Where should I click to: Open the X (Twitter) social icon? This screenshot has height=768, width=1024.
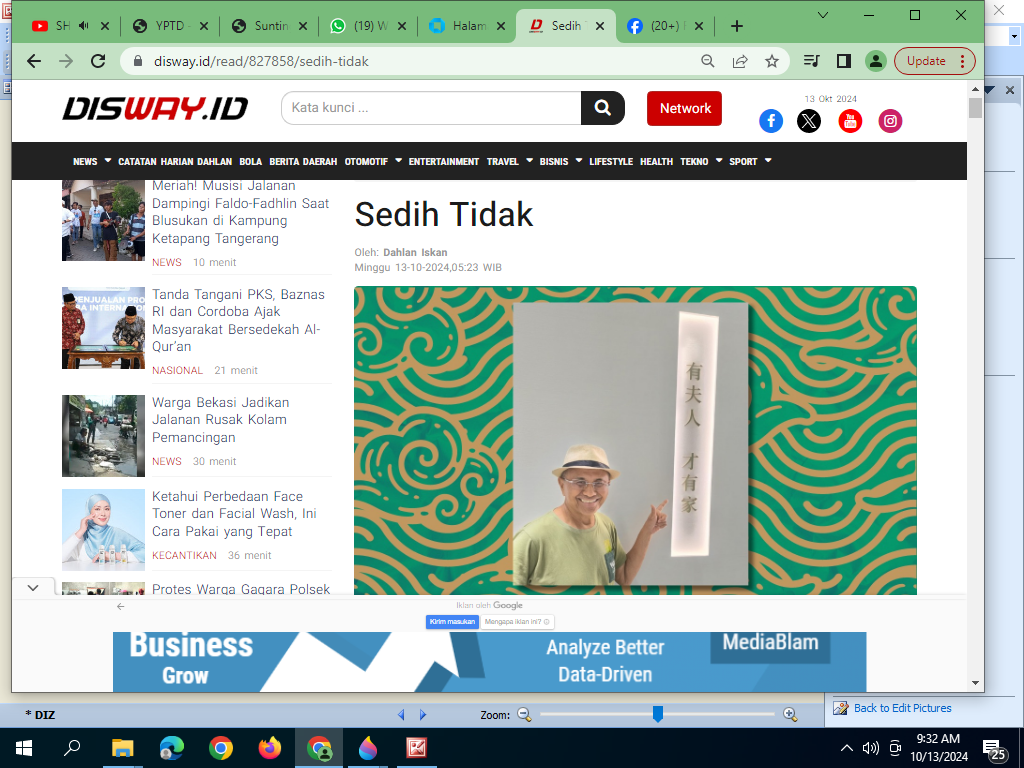tap(809, 121)
